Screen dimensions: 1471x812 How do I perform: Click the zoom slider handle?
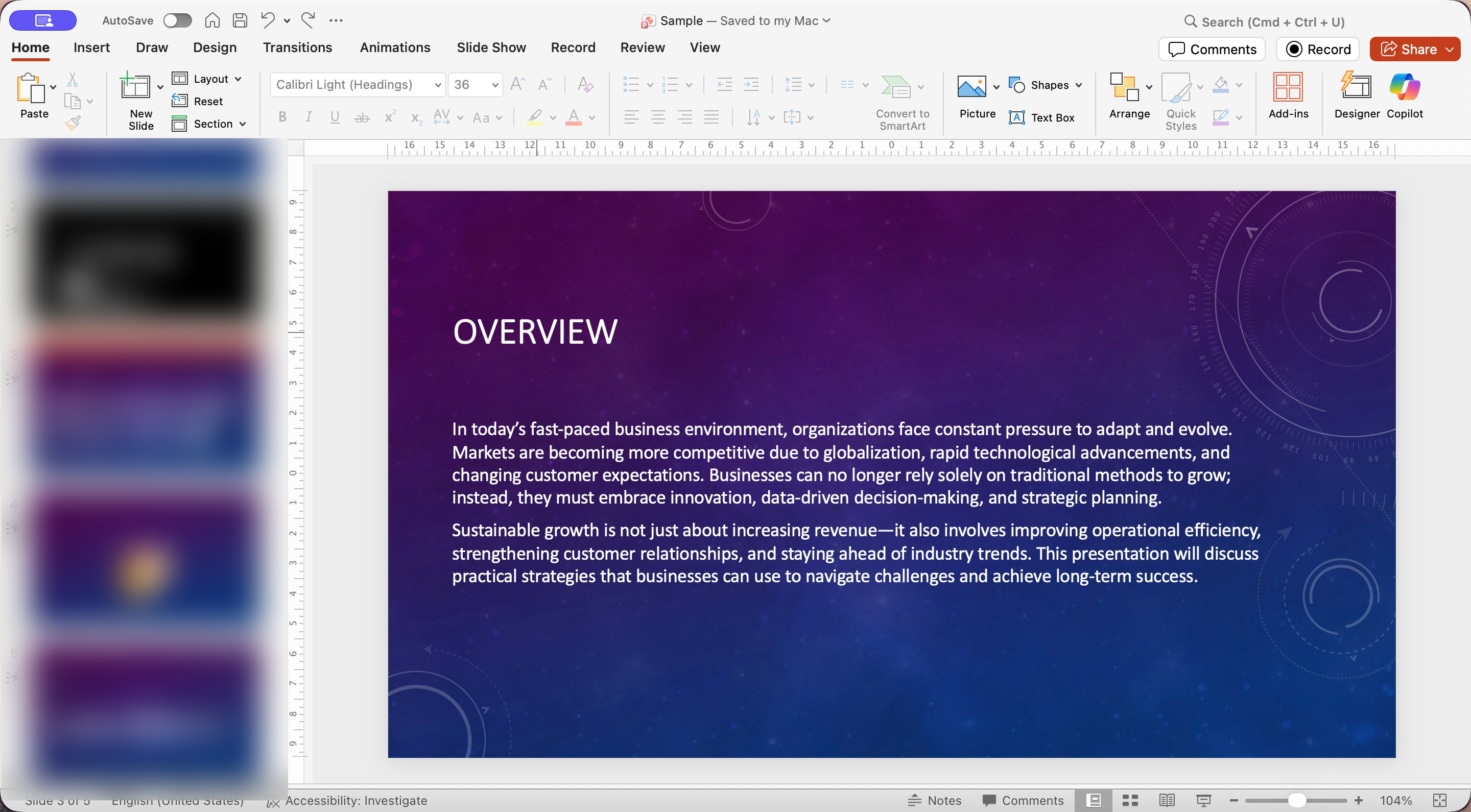click(1296, 800)
